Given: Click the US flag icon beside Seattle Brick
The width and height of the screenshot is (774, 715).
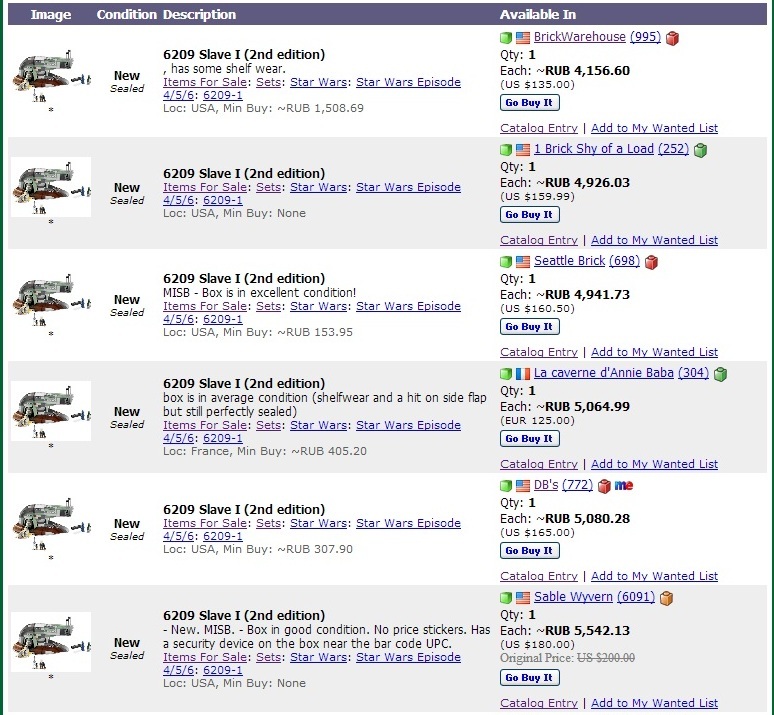Looking at the screenshot, I should 523,262.
